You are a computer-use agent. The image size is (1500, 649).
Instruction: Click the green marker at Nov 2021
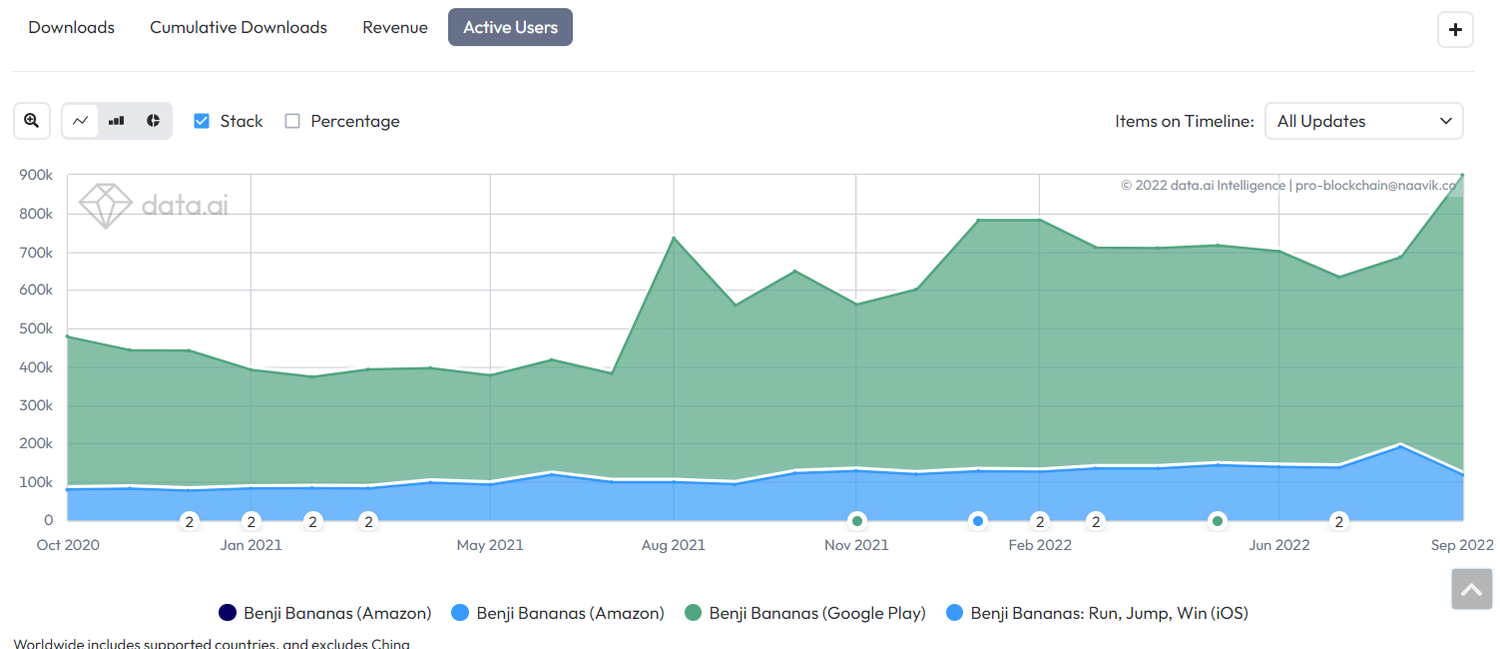857,521
